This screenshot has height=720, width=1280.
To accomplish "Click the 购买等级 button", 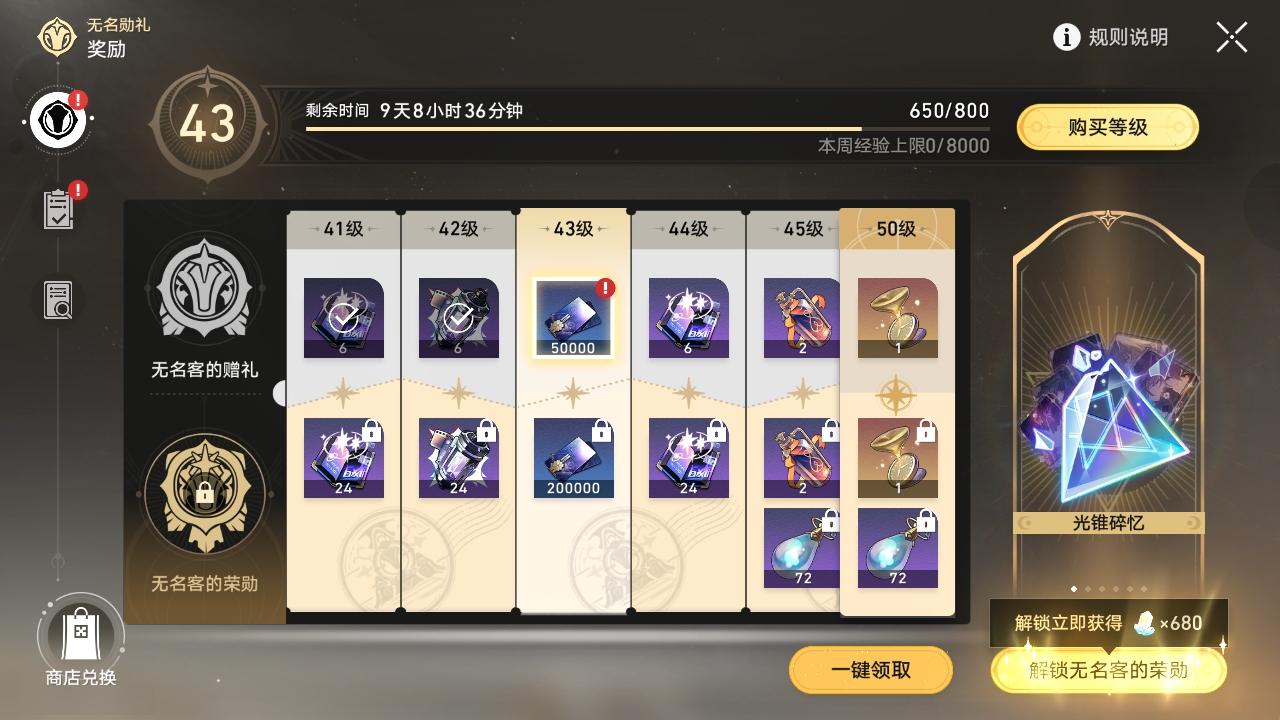I will [x=1107, y=127].
